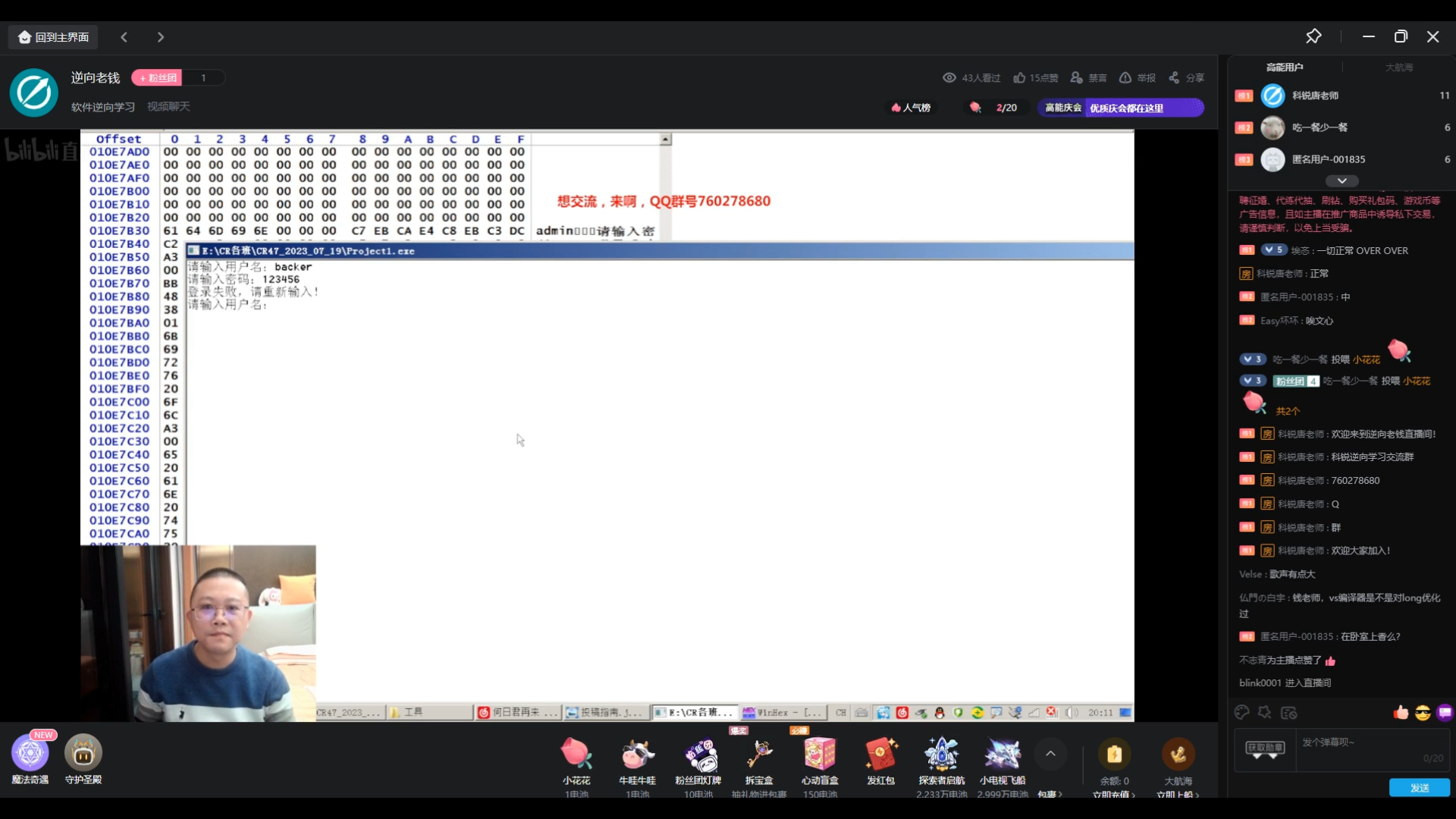This screenshot has height=819, width=1456.
Task: Send the 拆宝盒 key gift
Action: (759, 764)
